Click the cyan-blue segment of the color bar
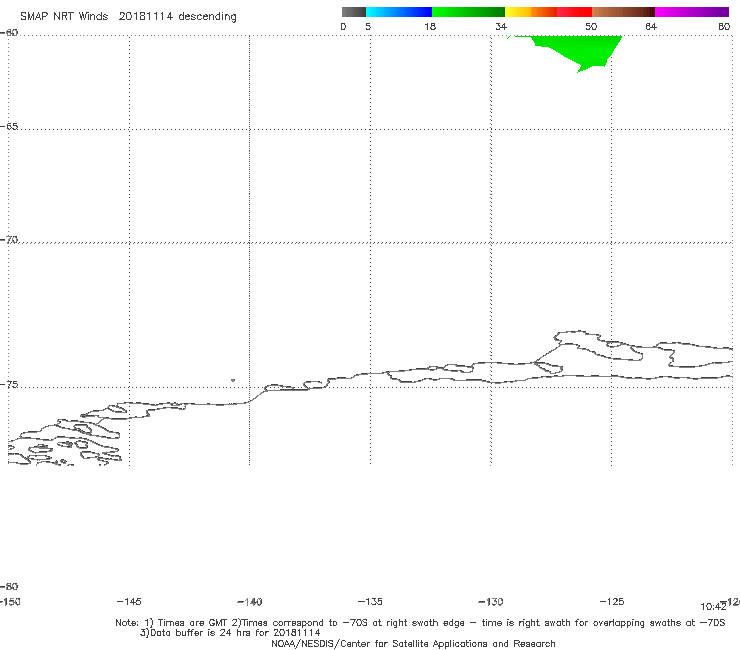740x650 pixels. [399, 12]
